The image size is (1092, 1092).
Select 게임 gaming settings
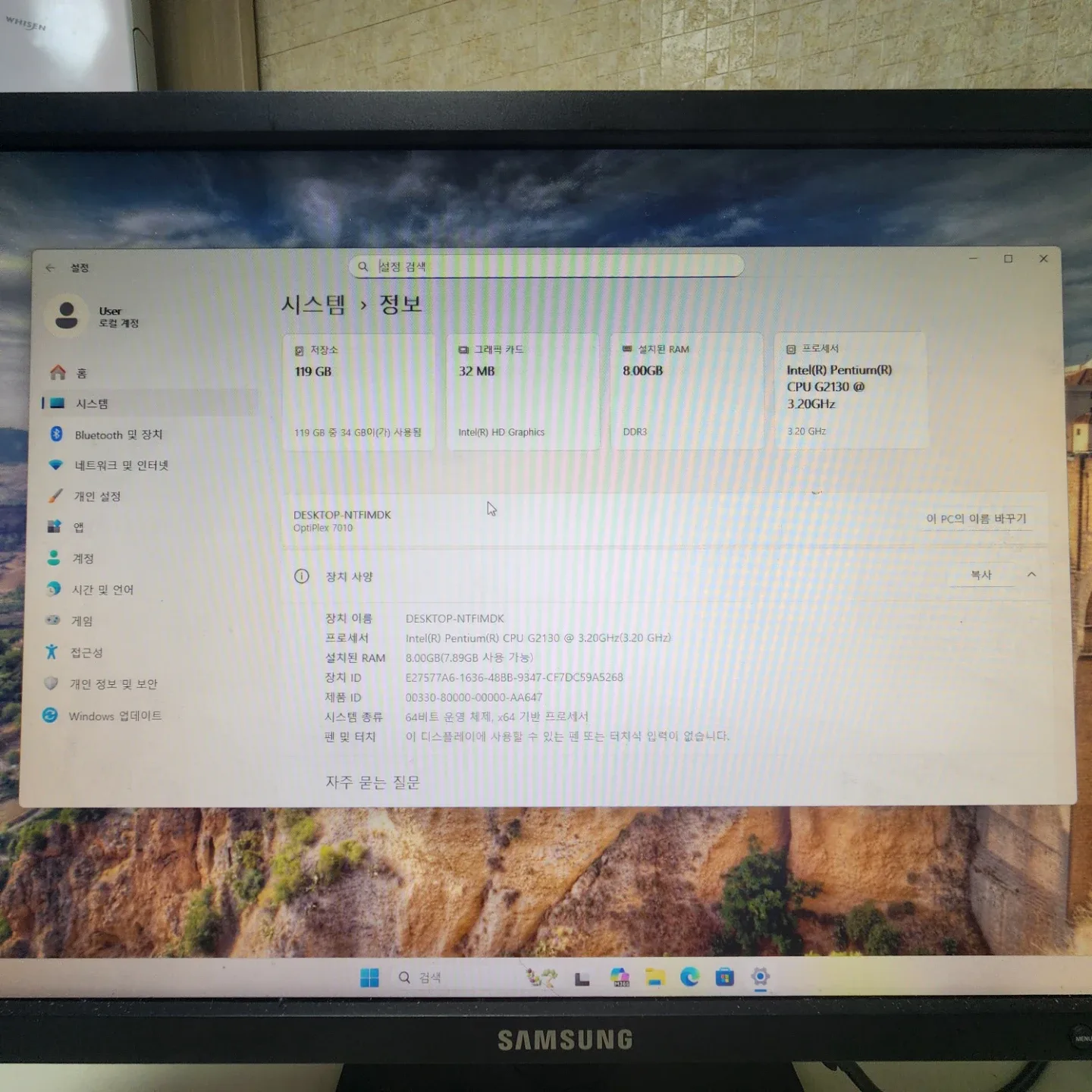pyautogui.click(x=81, y=621)
